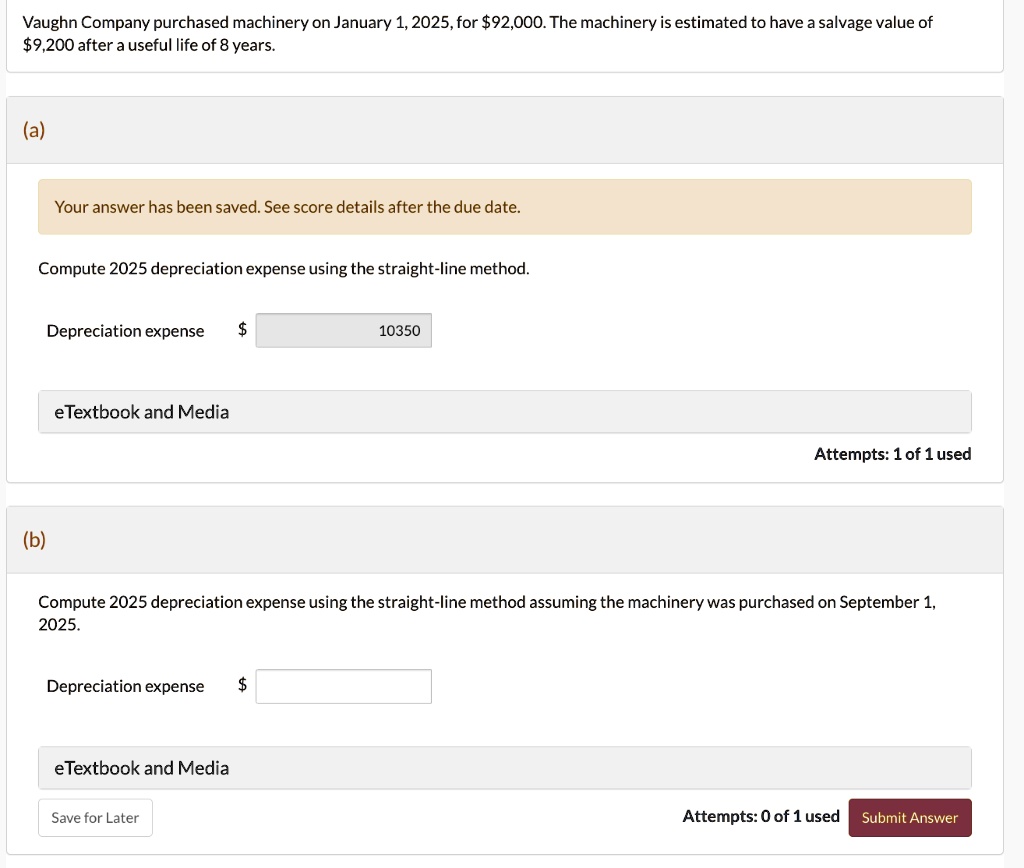
Task: Expand eTextbook and Media under part (a)
Action: coord(141,412)
